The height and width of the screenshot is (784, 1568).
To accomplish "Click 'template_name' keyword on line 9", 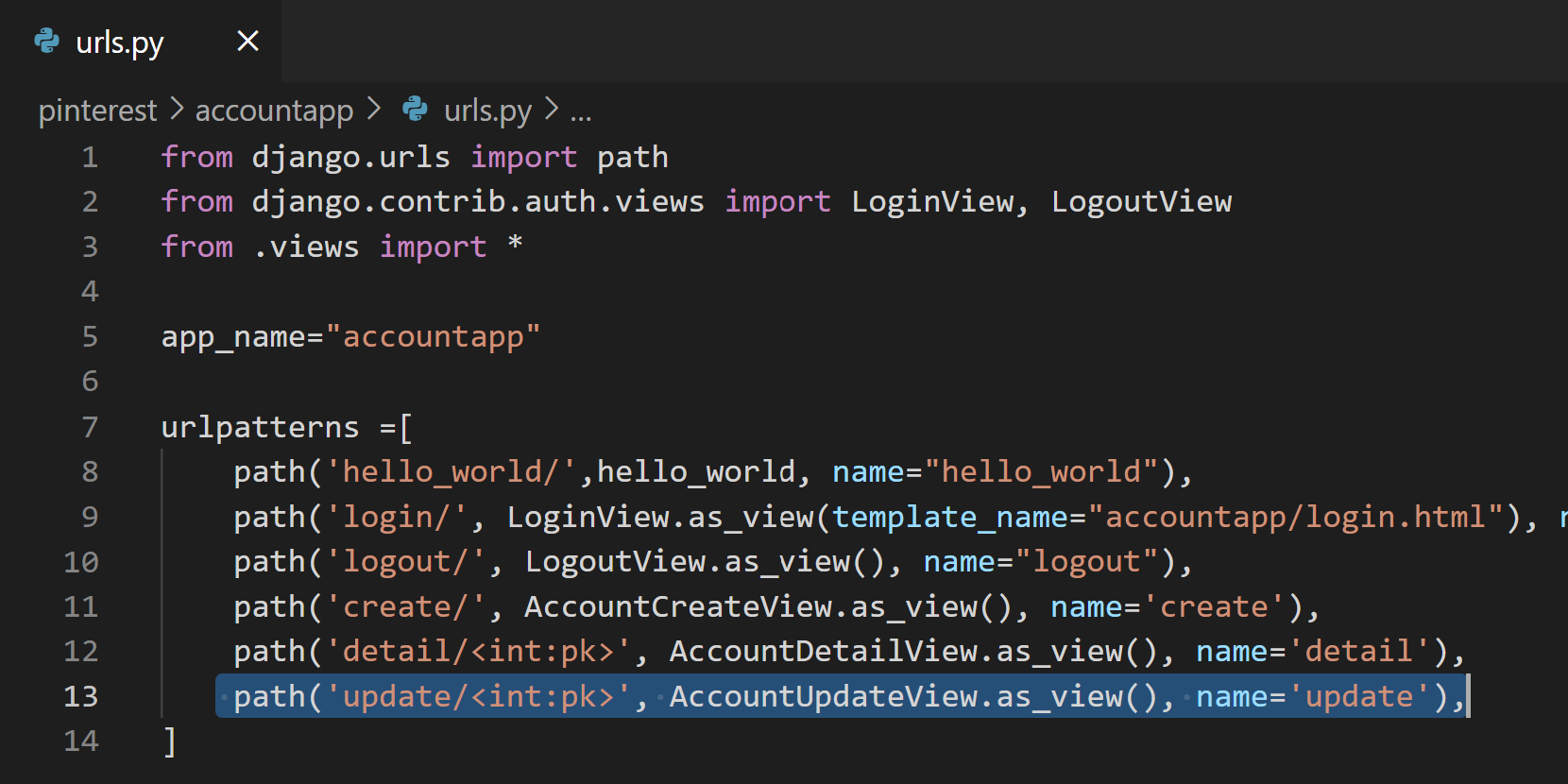I will [950, 517].
